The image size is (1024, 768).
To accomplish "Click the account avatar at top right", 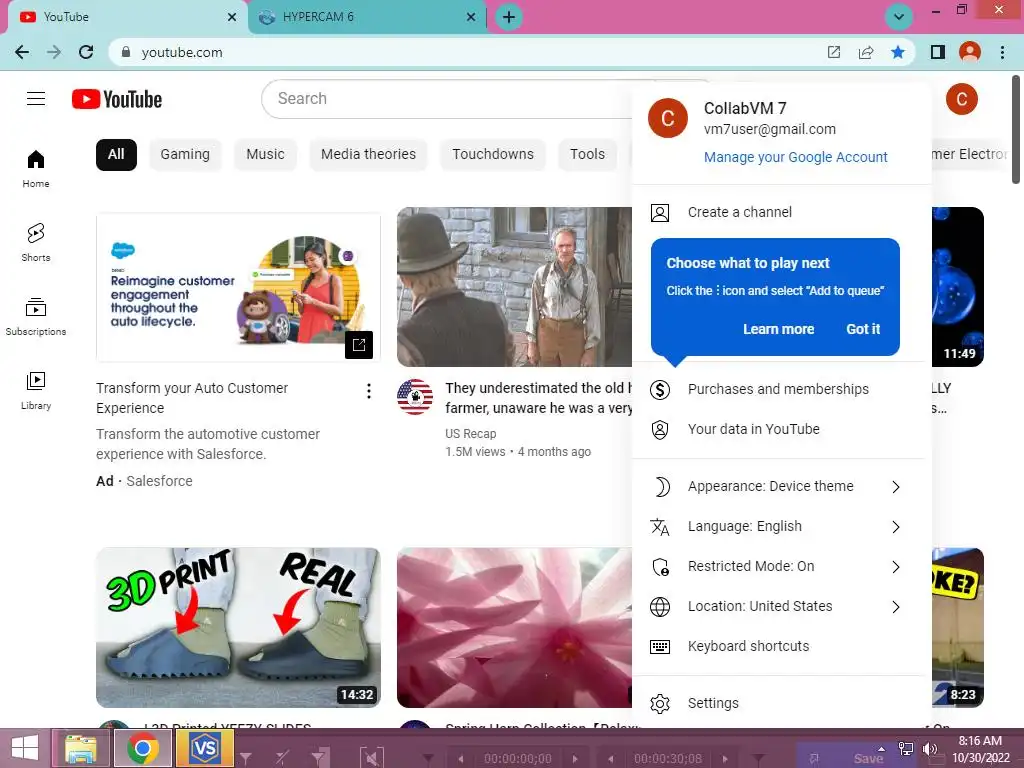I will (961, 99).
